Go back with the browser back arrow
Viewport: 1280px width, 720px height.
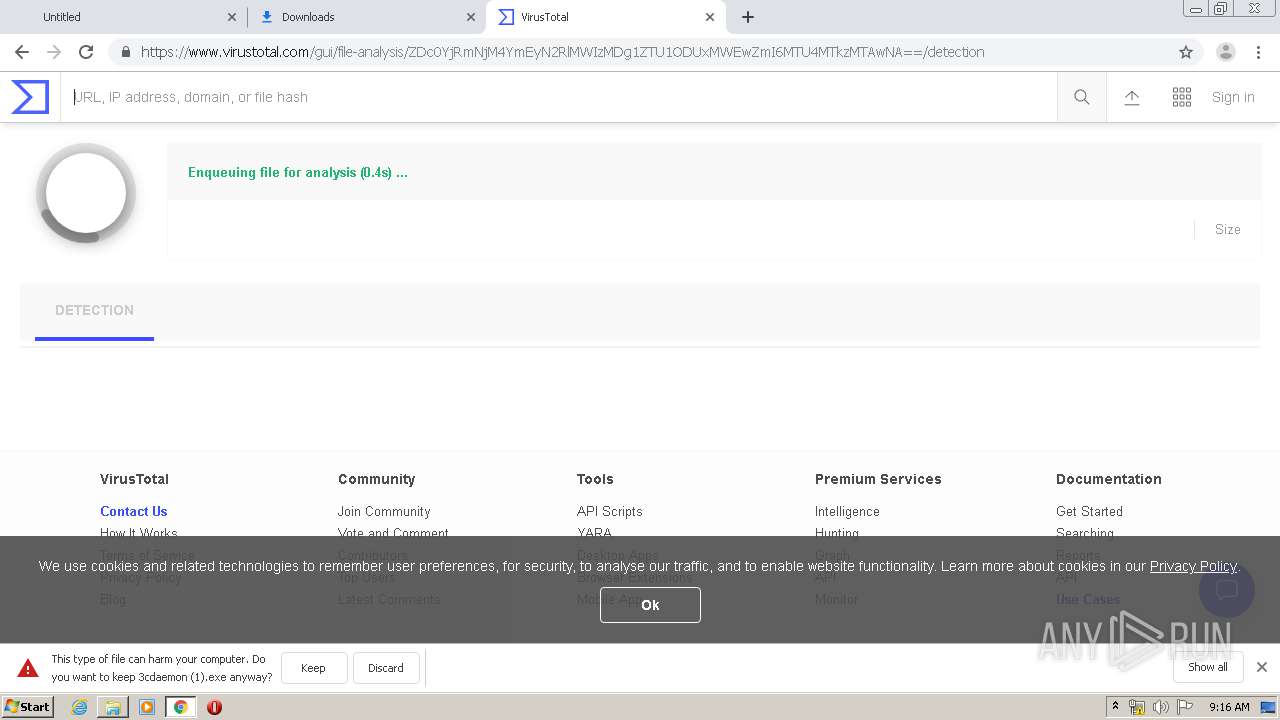tap(22, 52)
